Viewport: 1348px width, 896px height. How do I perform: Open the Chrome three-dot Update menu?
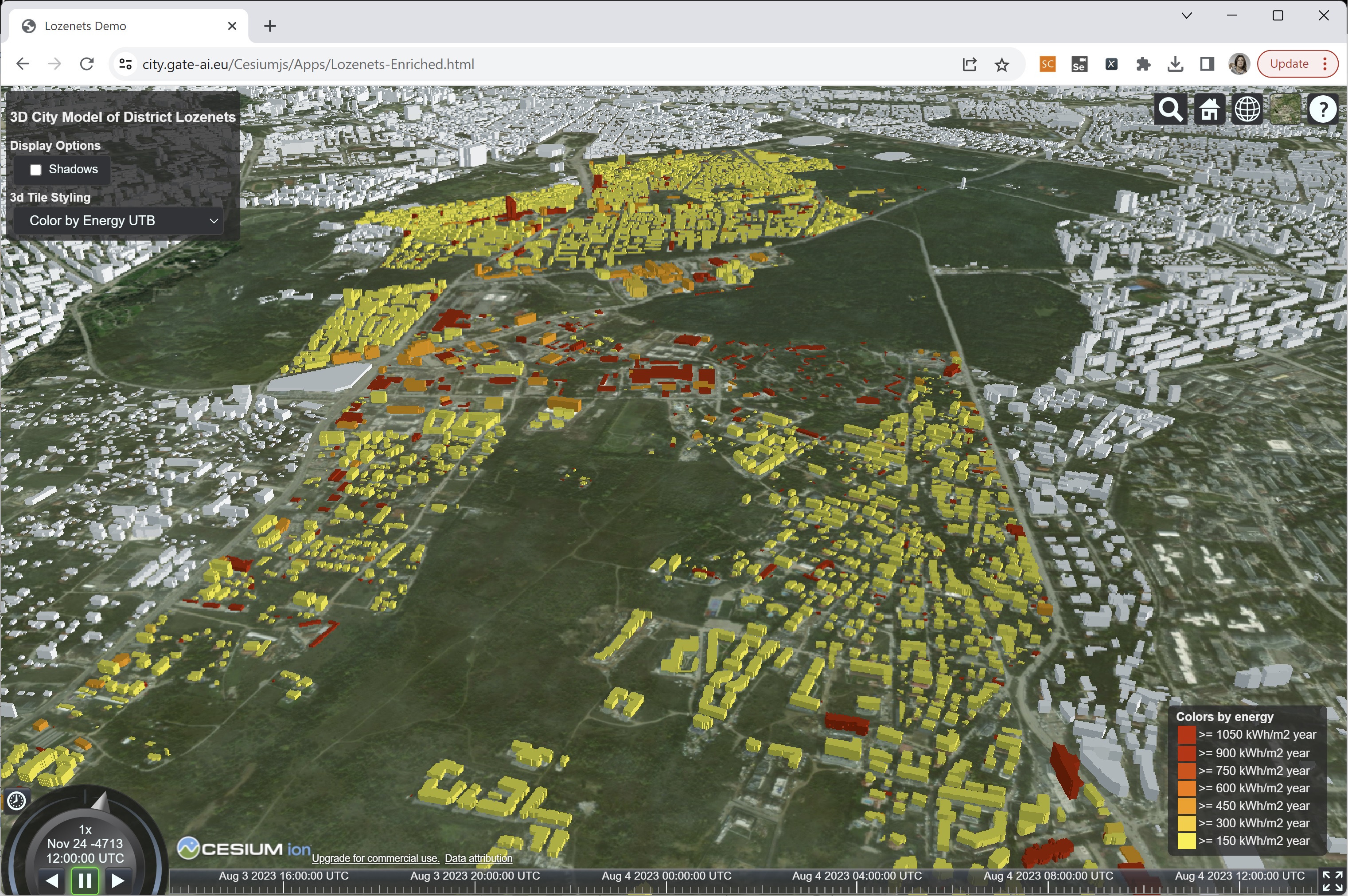coord(1325,64)
